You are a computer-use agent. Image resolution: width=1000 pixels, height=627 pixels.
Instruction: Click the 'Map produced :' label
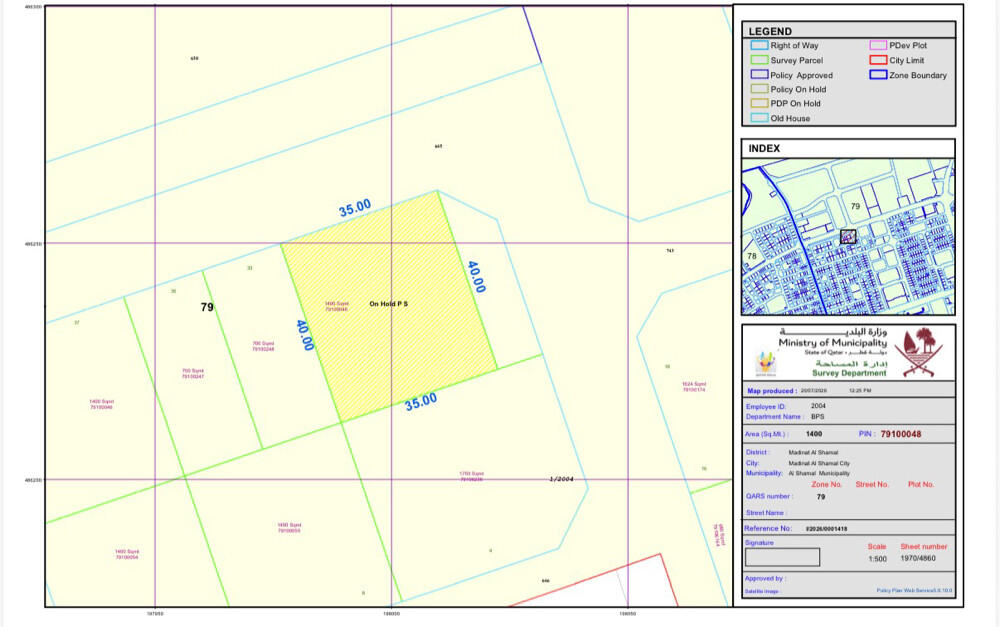click(x=771, y=391)
